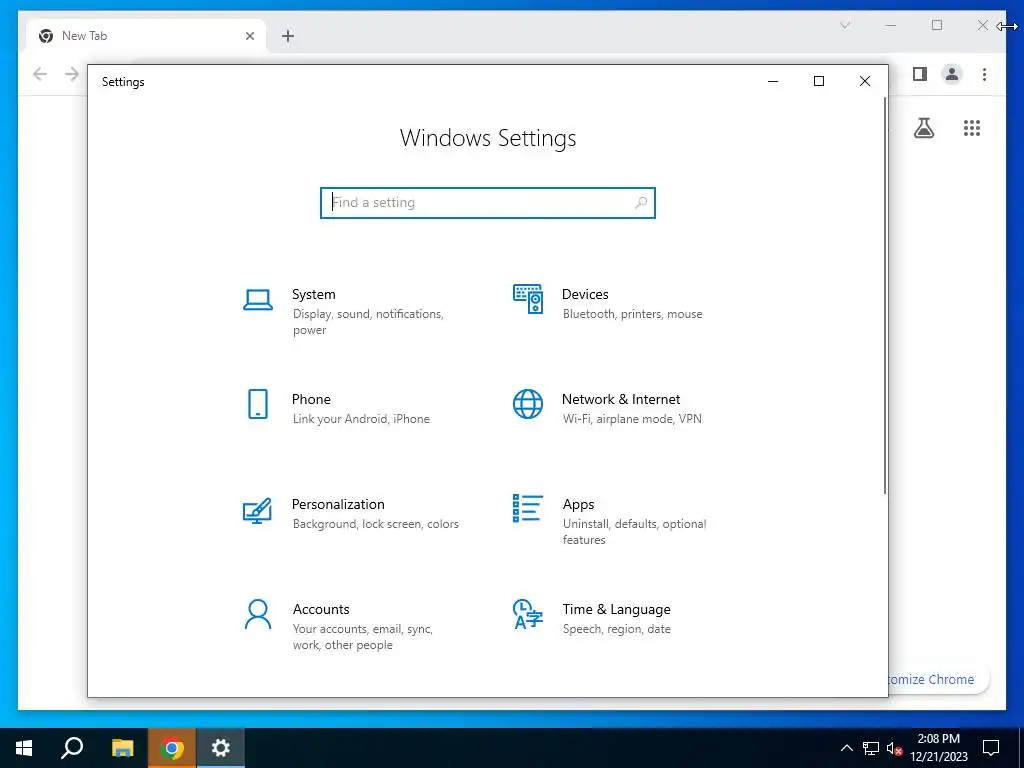
Task: Open Chrome Labs flask icon
Action: [x=923, y=128]
